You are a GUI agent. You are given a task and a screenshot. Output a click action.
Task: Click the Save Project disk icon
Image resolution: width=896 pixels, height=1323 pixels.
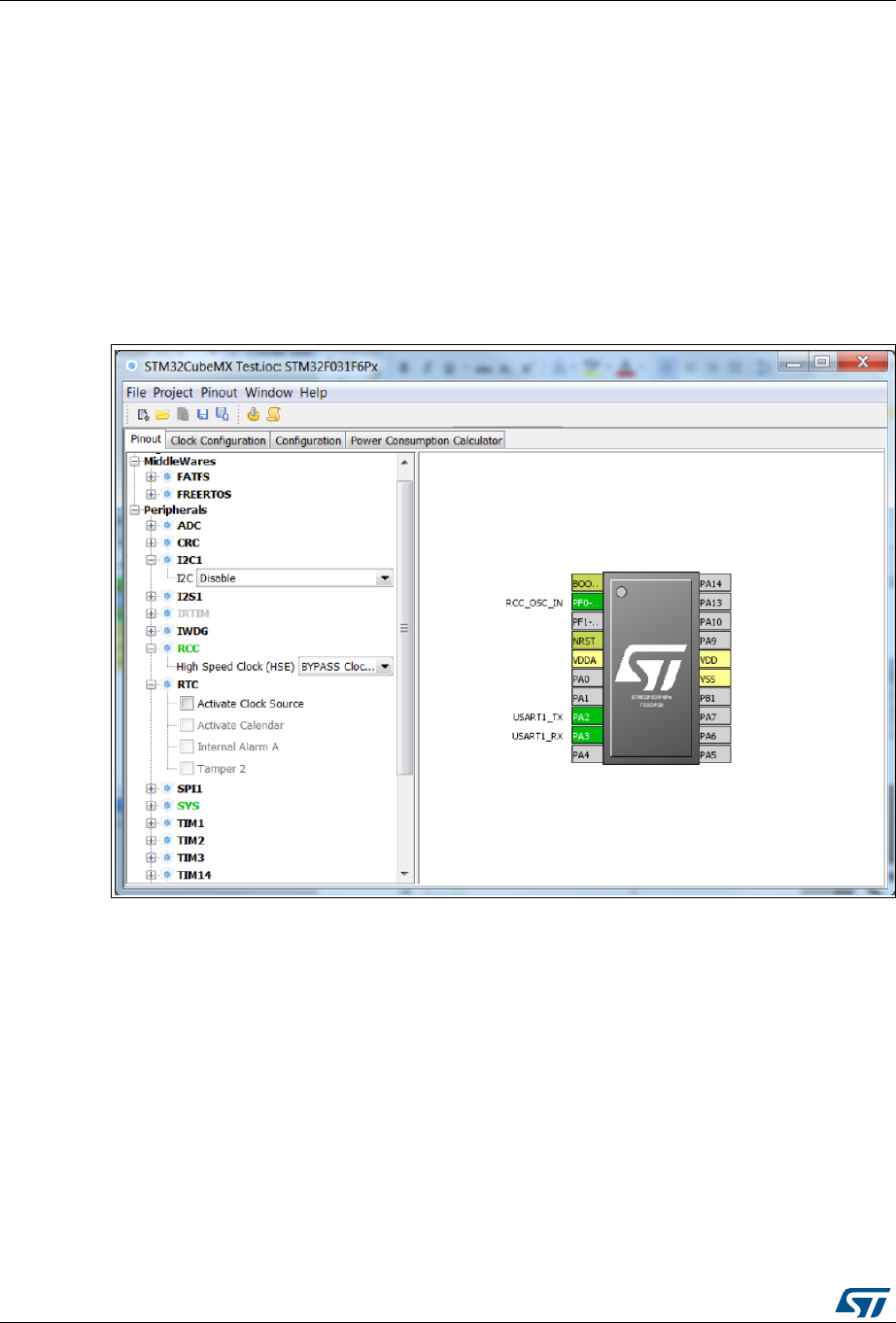point(203,414)
